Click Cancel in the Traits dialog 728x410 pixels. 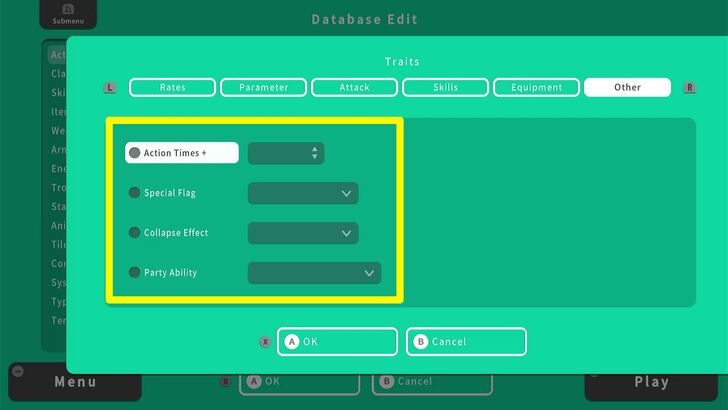click(466, 342)
